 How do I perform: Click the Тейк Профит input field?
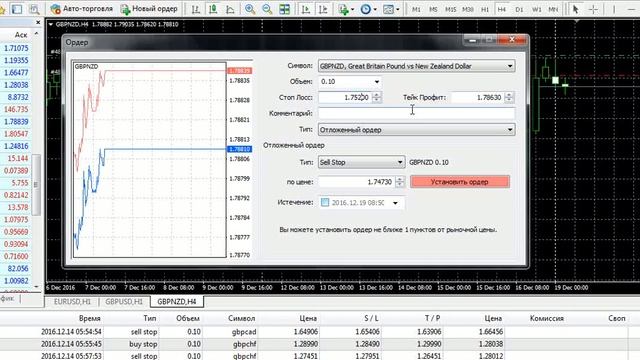(x=478, y=98)
